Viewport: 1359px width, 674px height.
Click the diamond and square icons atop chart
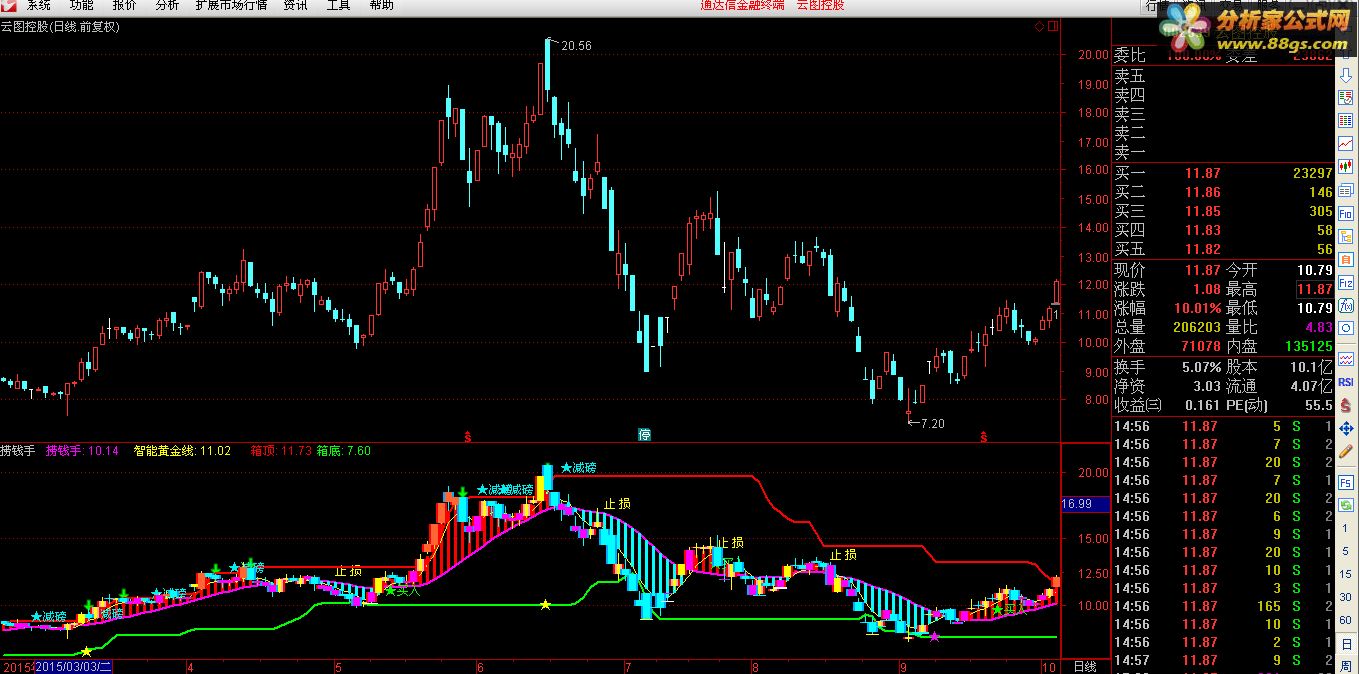pyautogui.click(x=1044, y=26)
